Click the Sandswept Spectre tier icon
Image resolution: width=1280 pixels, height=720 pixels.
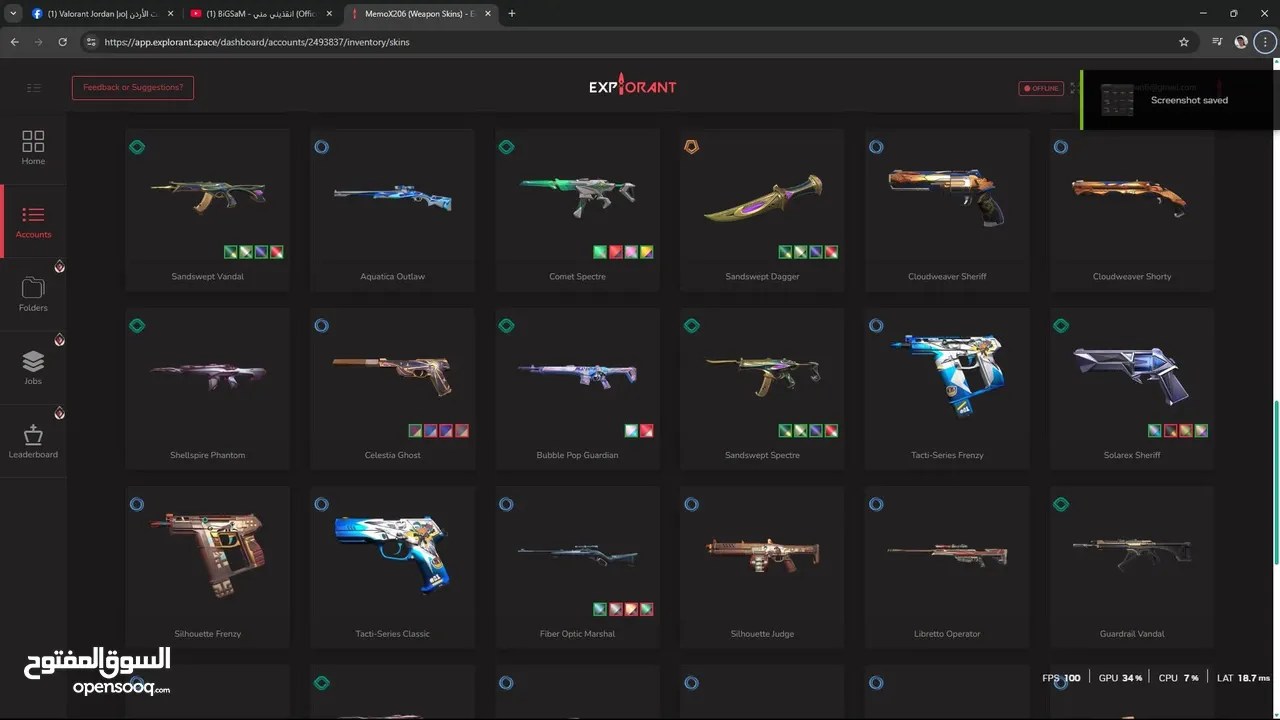point(691,326)
